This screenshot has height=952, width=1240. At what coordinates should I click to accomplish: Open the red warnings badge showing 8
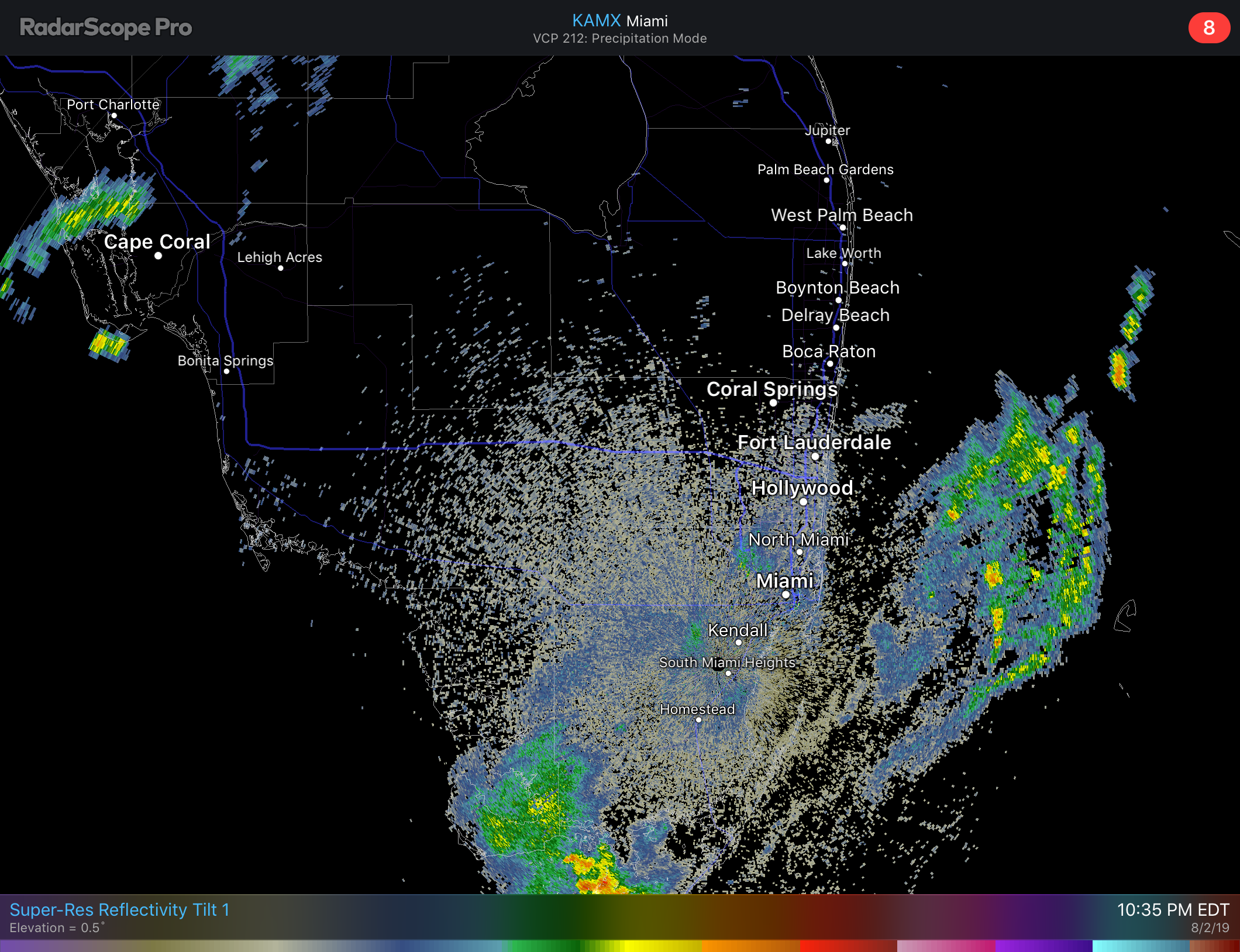pos(1208,27)
